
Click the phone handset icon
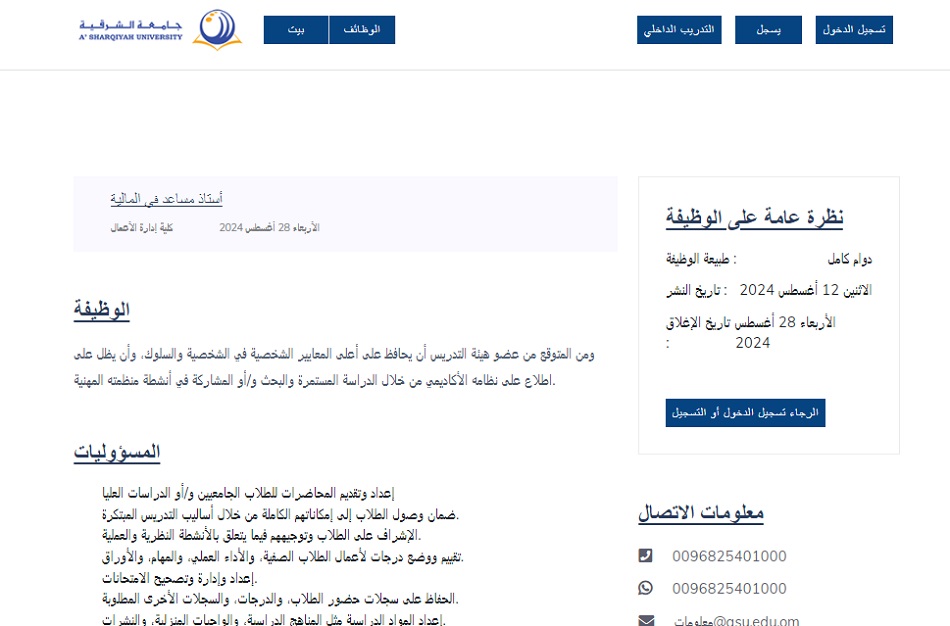coord(645,556)
